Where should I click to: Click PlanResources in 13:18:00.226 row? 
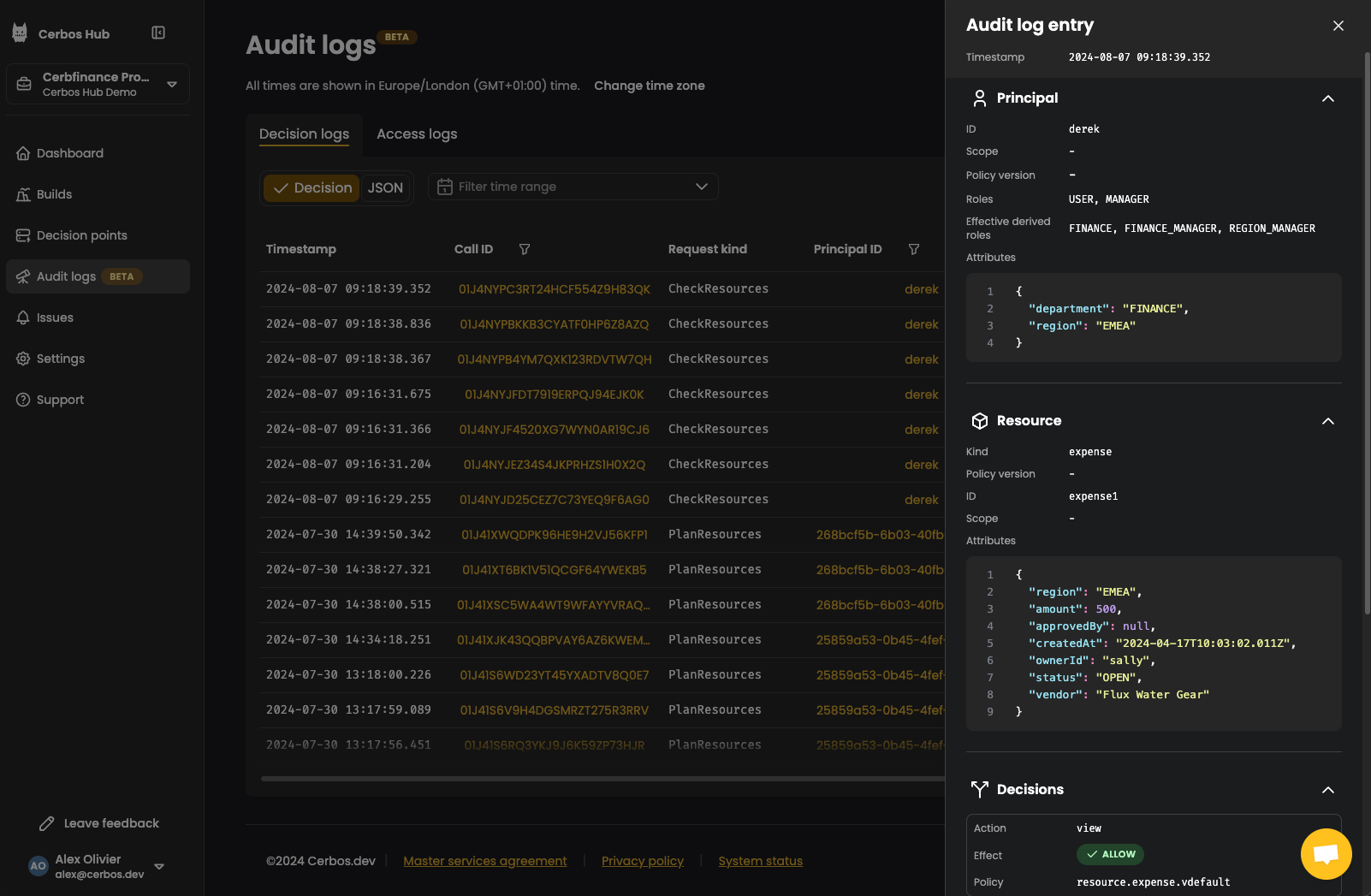click(715, 674)
